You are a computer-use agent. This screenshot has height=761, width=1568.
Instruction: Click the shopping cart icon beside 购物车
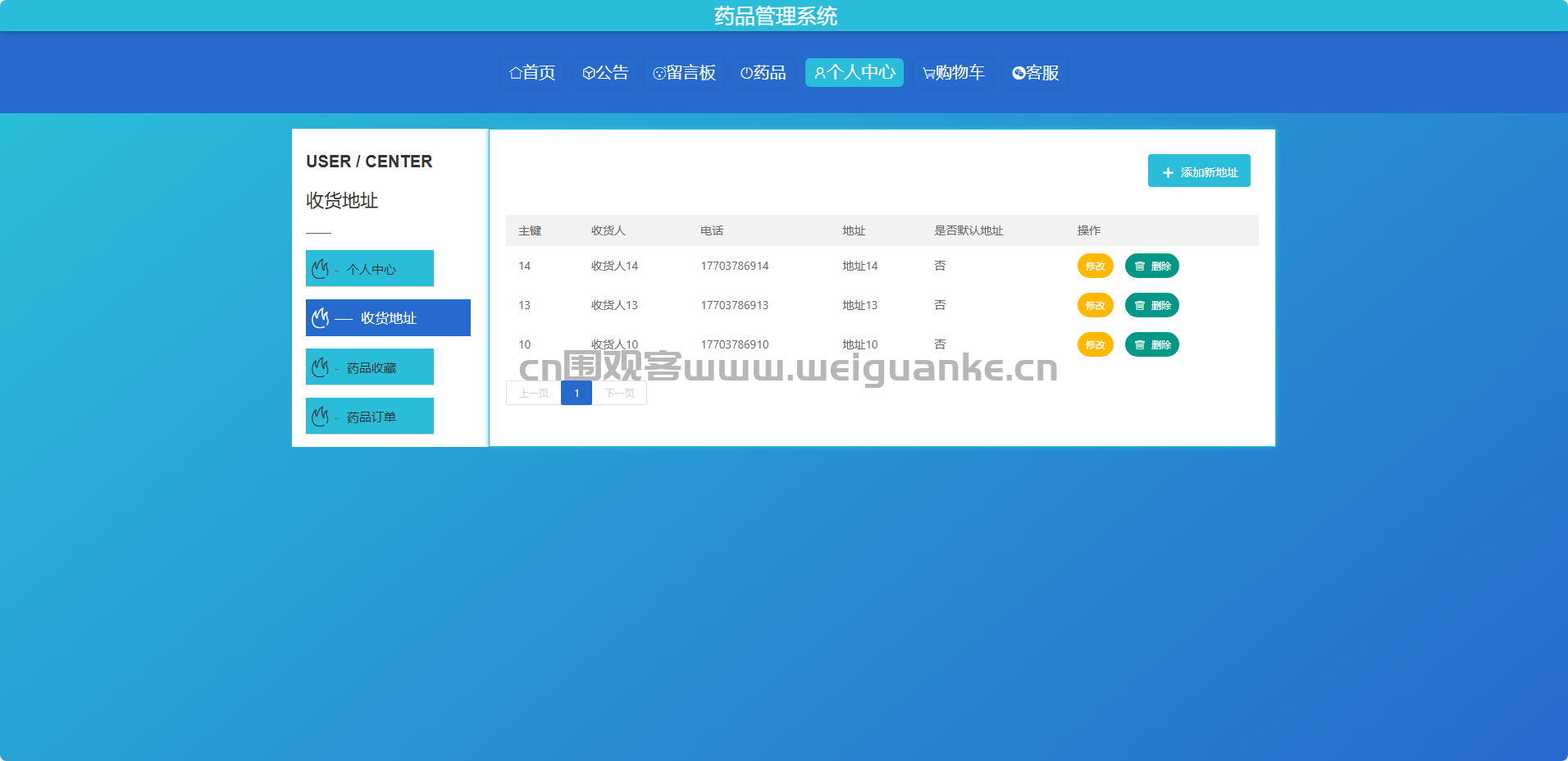[x=929, y=73]
